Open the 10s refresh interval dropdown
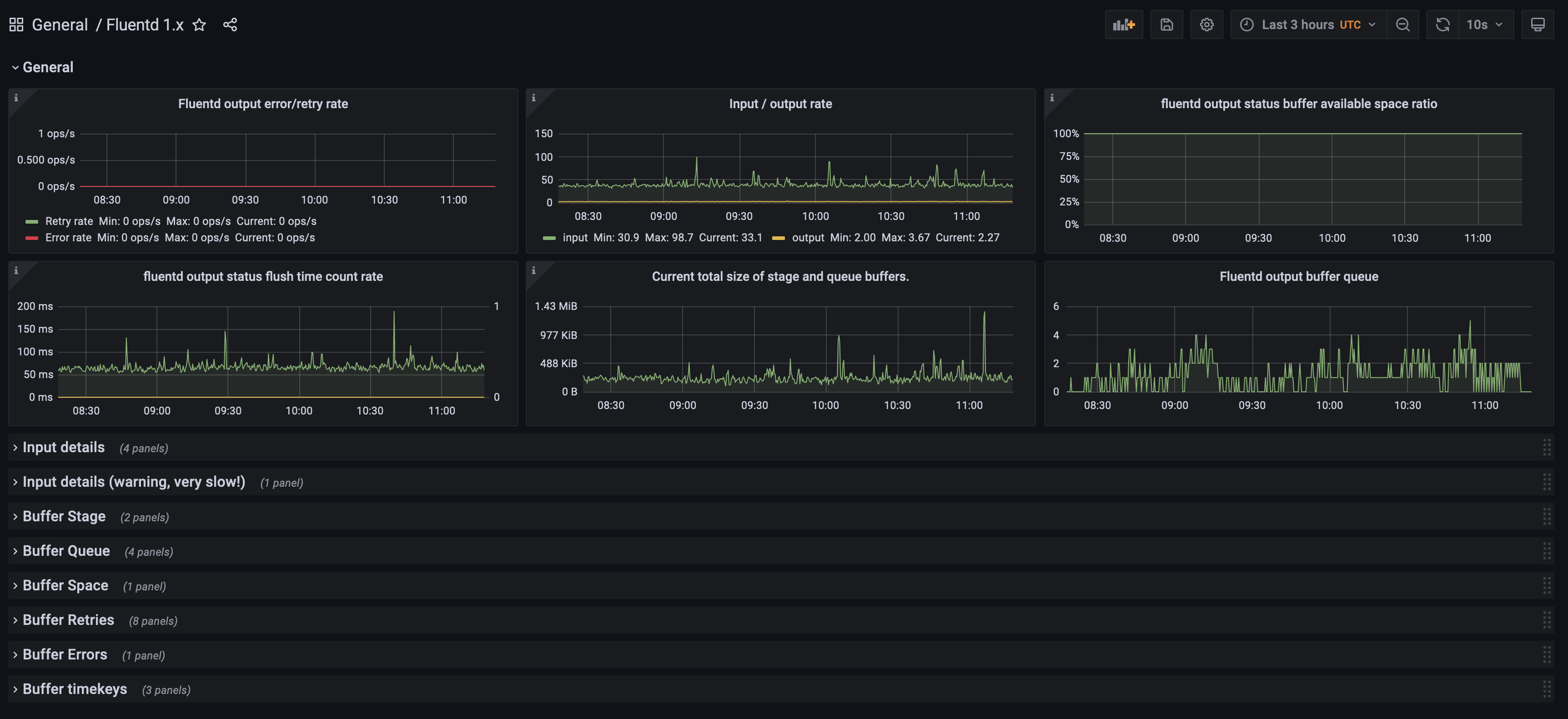This screenshot has height=719, width=1568. pyautogui.click(x=1486, y=25)
